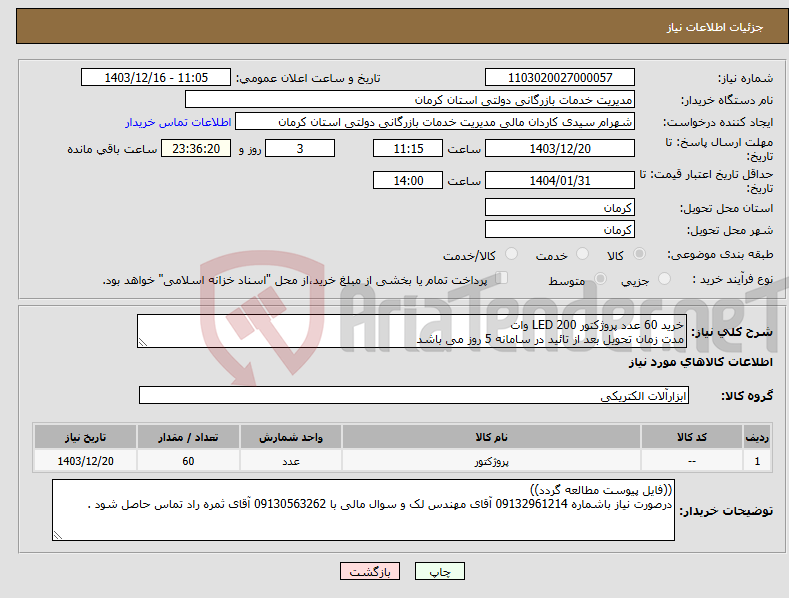Screen dimensions: 789x598
Task: Click the ایجاد کننده درخواست field
Action: [435, 122]
